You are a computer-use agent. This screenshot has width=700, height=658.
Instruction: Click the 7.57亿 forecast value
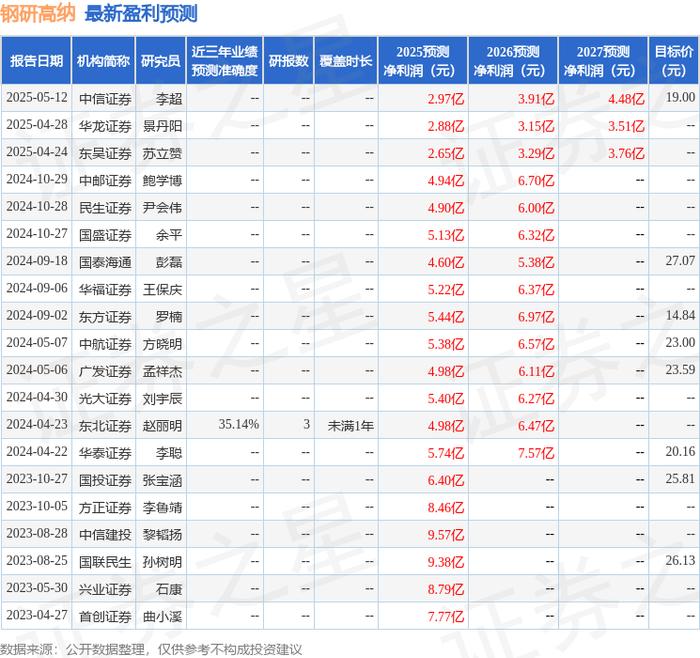click(x=536, y=453)
